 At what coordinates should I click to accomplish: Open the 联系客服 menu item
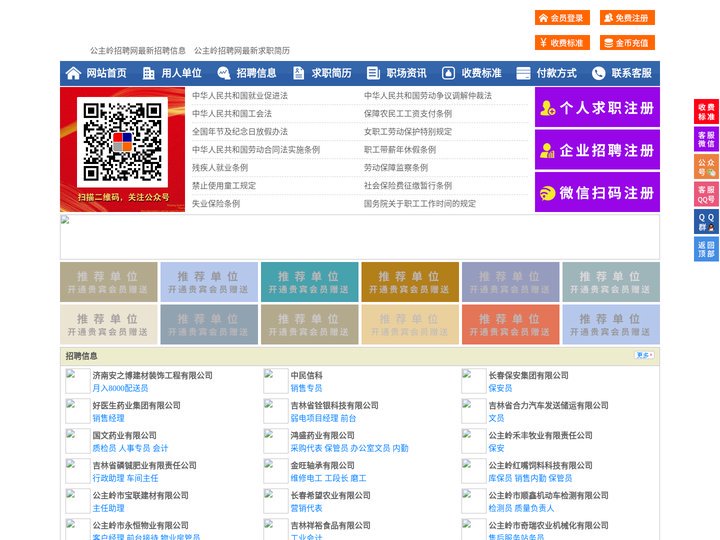pos(631,73)
